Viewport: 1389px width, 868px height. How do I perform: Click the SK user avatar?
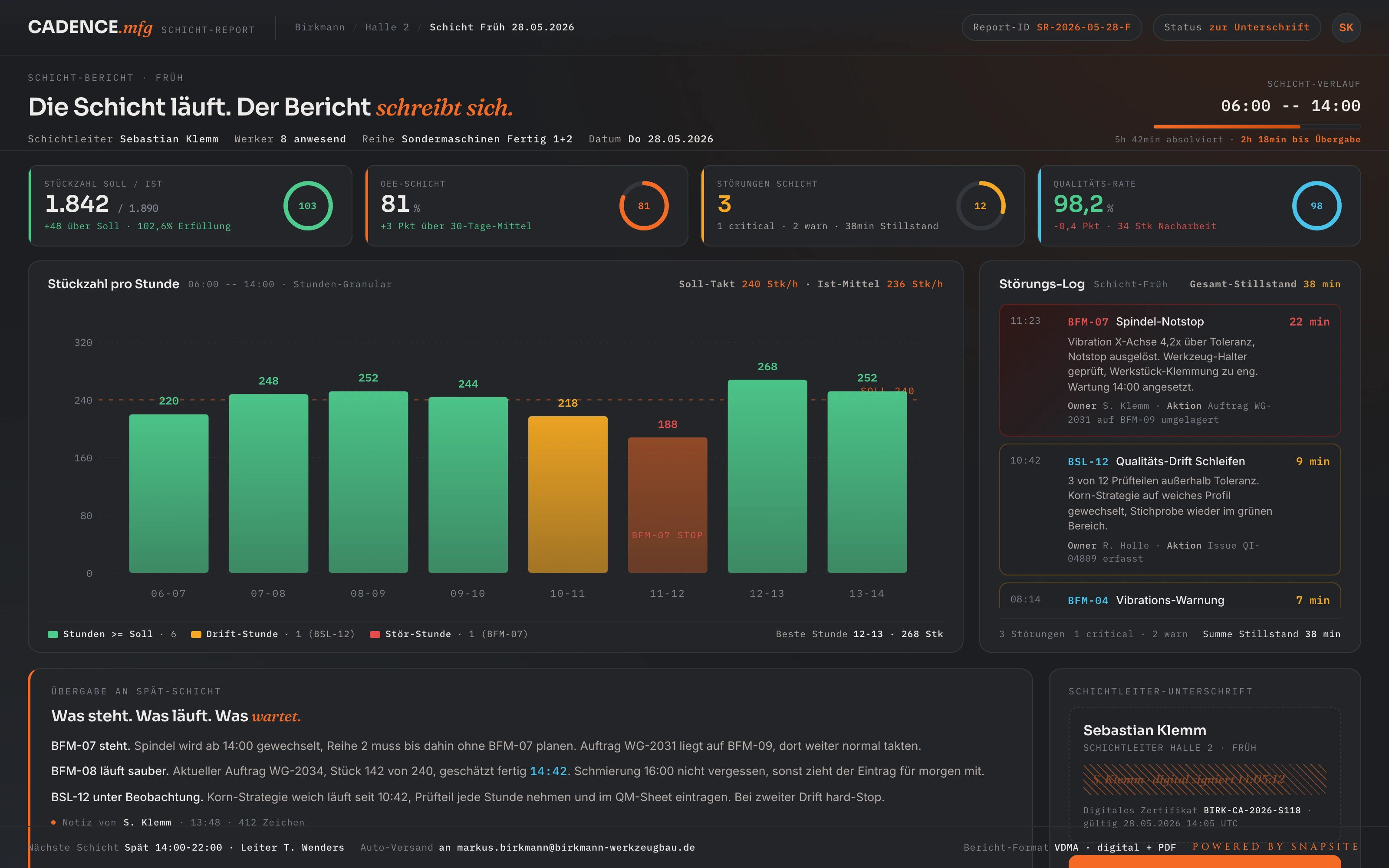tap(1346, 27)
